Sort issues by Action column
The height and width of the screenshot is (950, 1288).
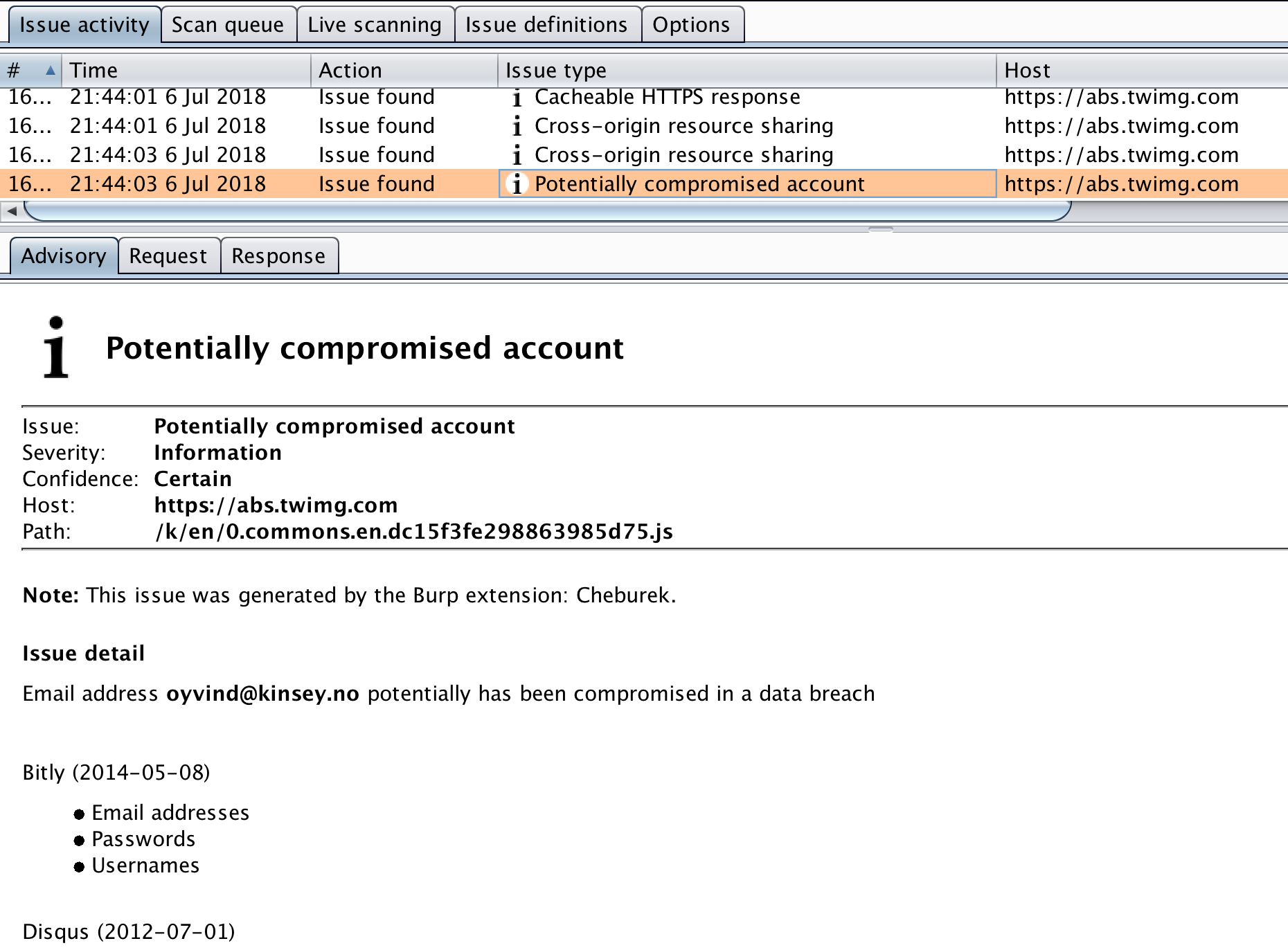(404, 71)
